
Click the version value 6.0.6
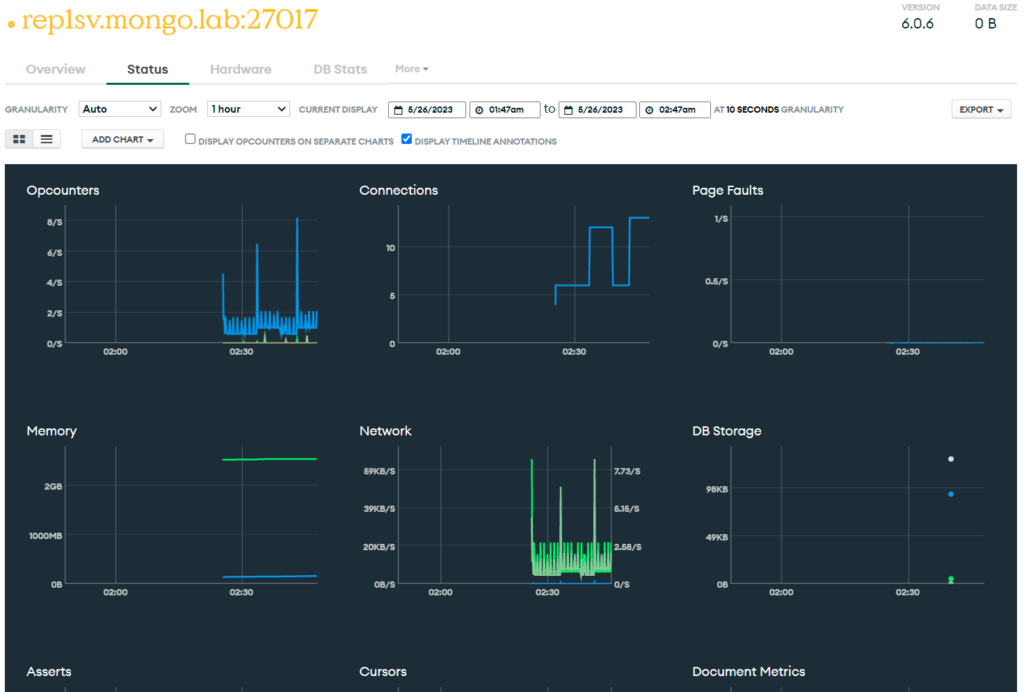click(918, 24)
